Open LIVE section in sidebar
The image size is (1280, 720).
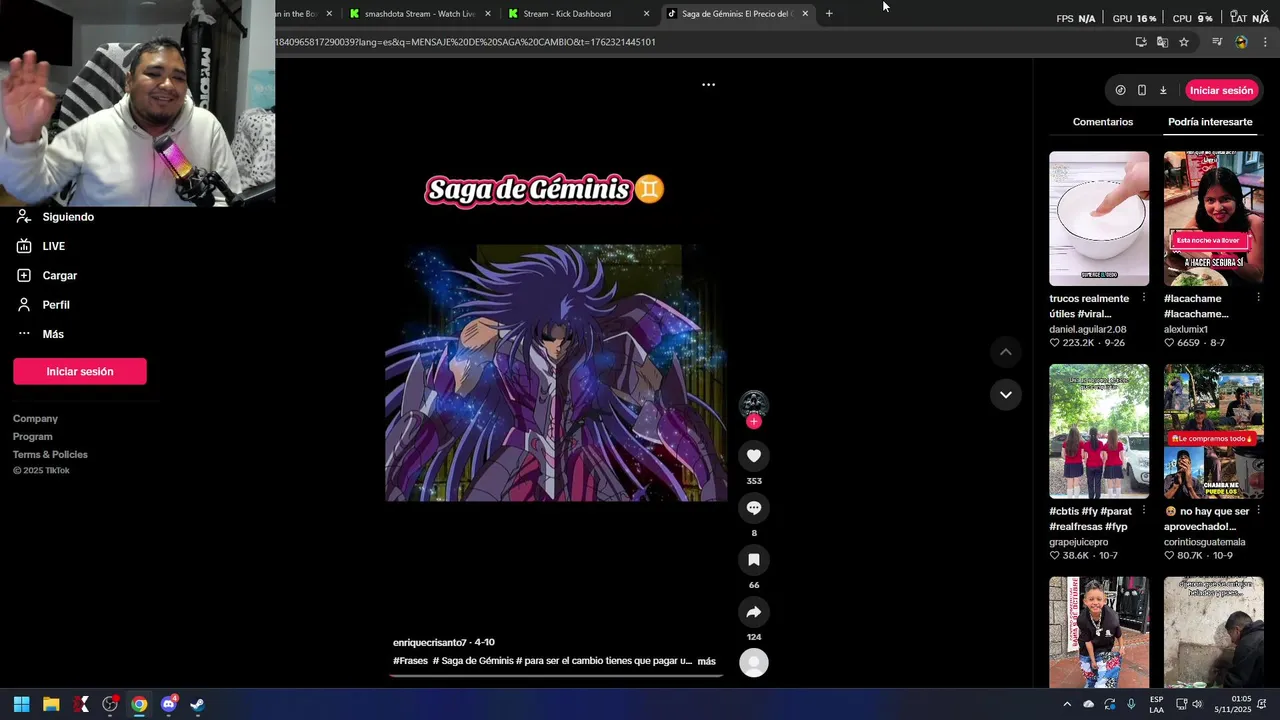pyautogui.click(x=53, y=246)
